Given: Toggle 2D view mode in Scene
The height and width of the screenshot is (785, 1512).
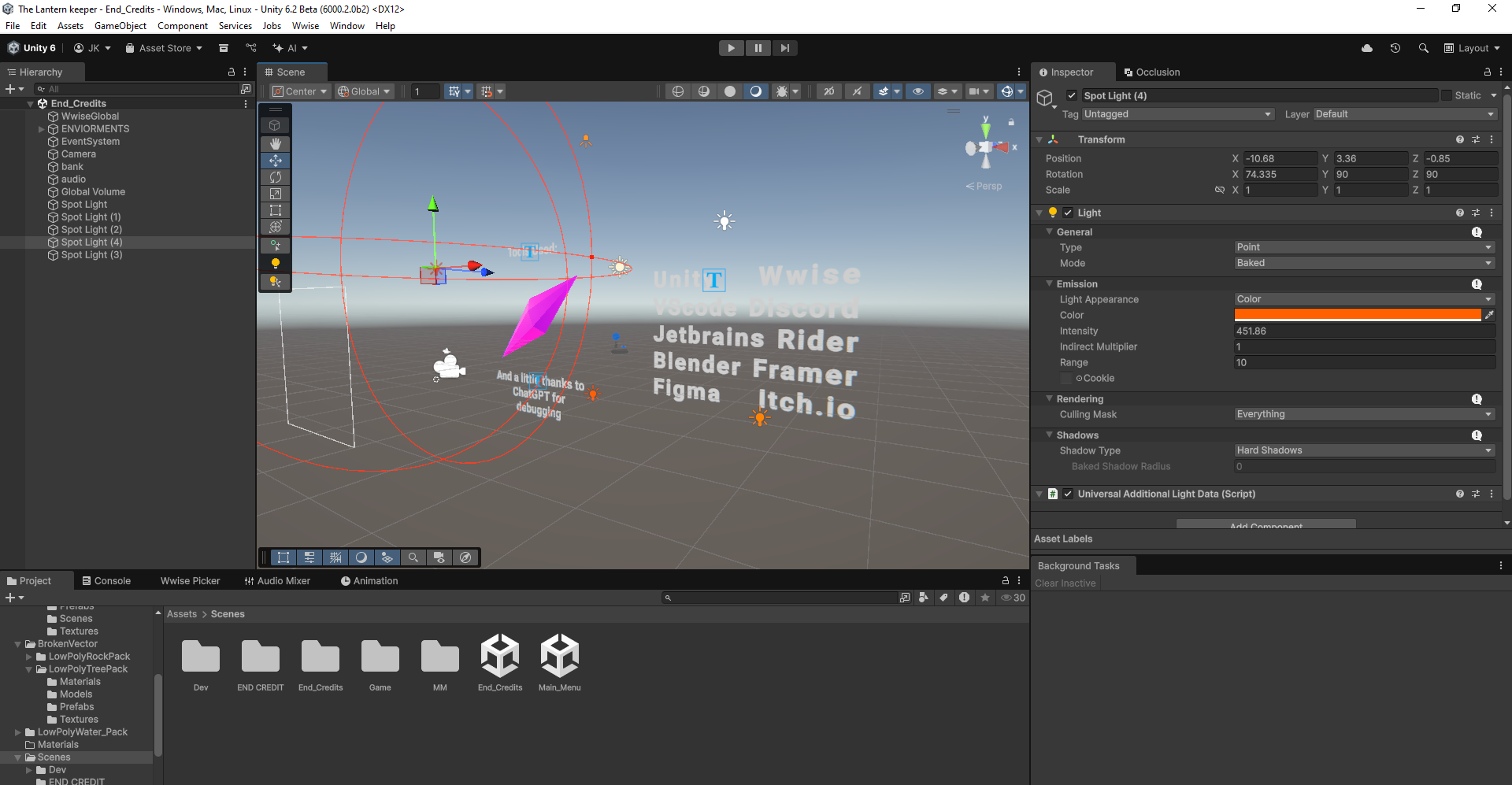Looking at the screenshot, I should point(829,91).
